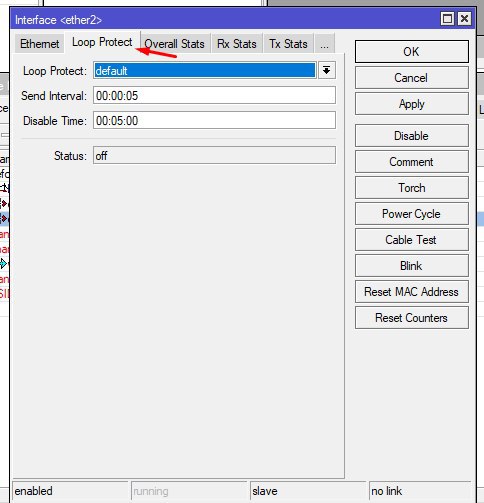Launch the Torch tool
The height and width of the screenshot is (503, 484).
click(x=412, y=188)
